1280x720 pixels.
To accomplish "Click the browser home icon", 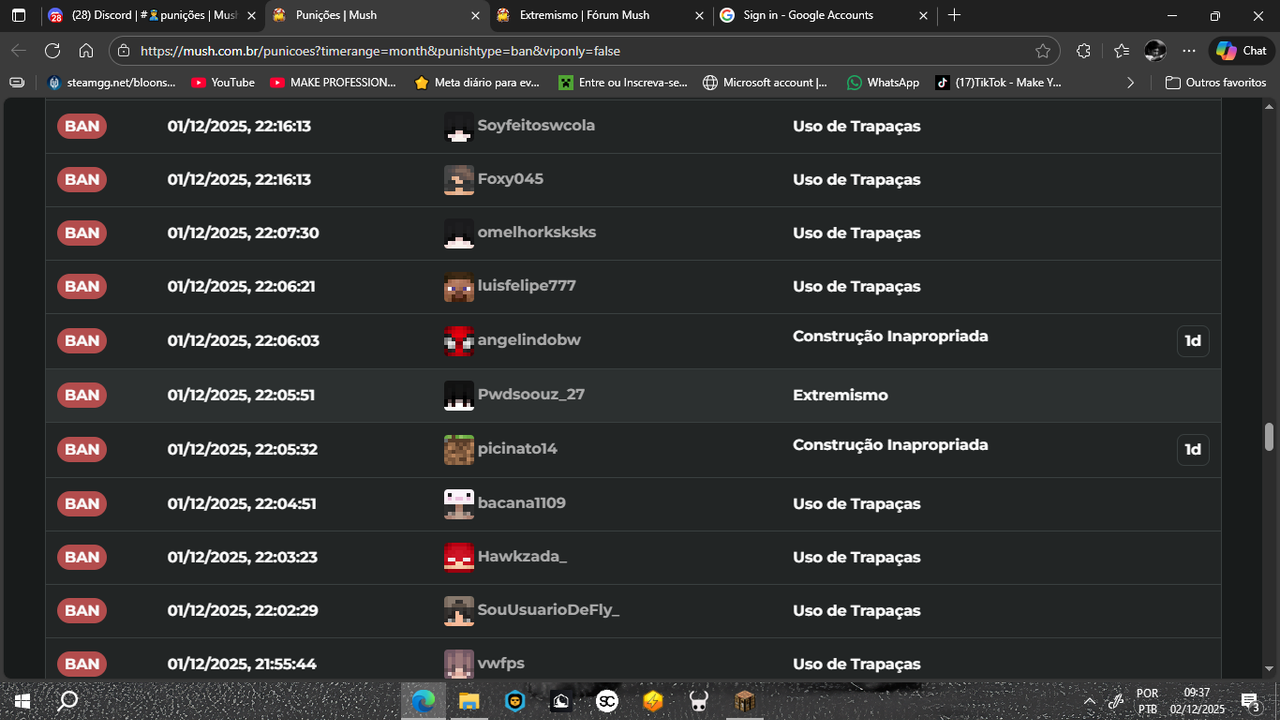I will coord(86,51).
